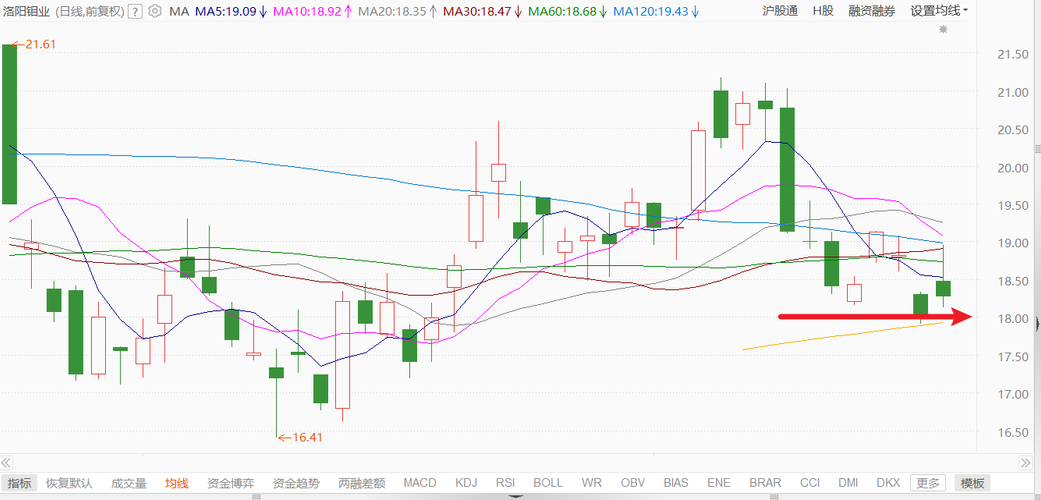1041x500 pixels.
Task: Switch to the 资金趋势 tab
Action: [x=296, y=483]
